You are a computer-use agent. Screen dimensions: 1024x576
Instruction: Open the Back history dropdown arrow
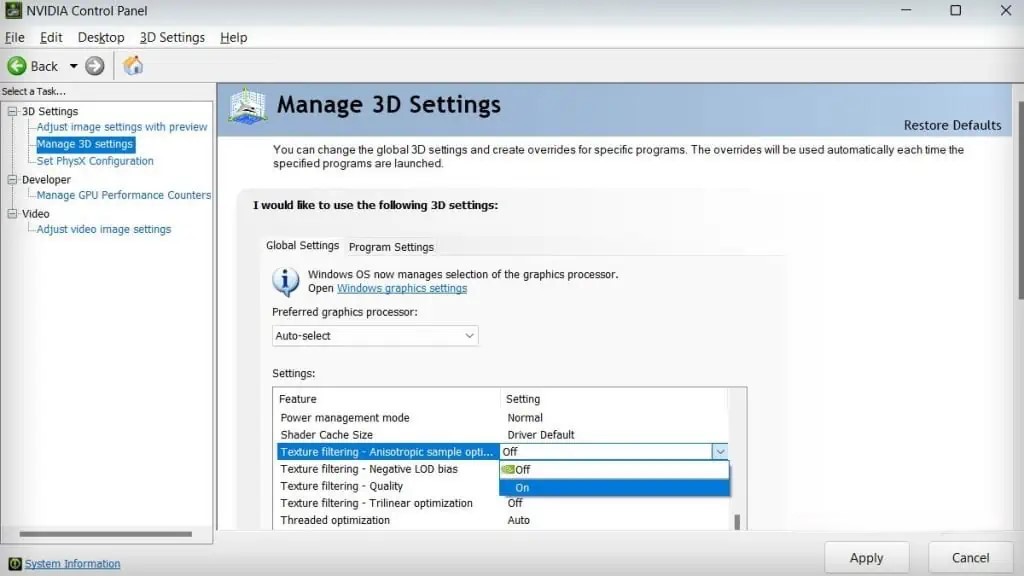tap(73, 66)
